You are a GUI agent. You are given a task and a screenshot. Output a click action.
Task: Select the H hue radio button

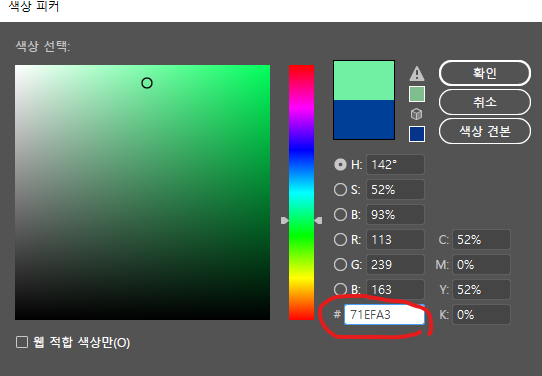[x=340, y=164]
